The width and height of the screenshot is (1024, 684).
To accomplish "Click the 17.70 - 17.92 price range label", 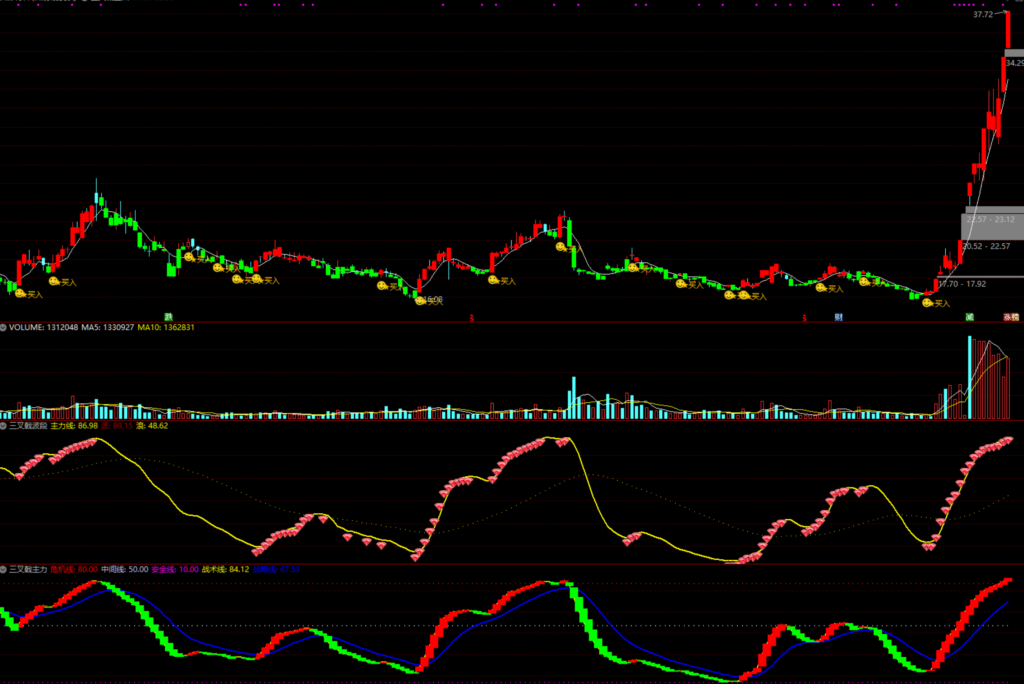I will pyautogui.click(x=962, y=283).
